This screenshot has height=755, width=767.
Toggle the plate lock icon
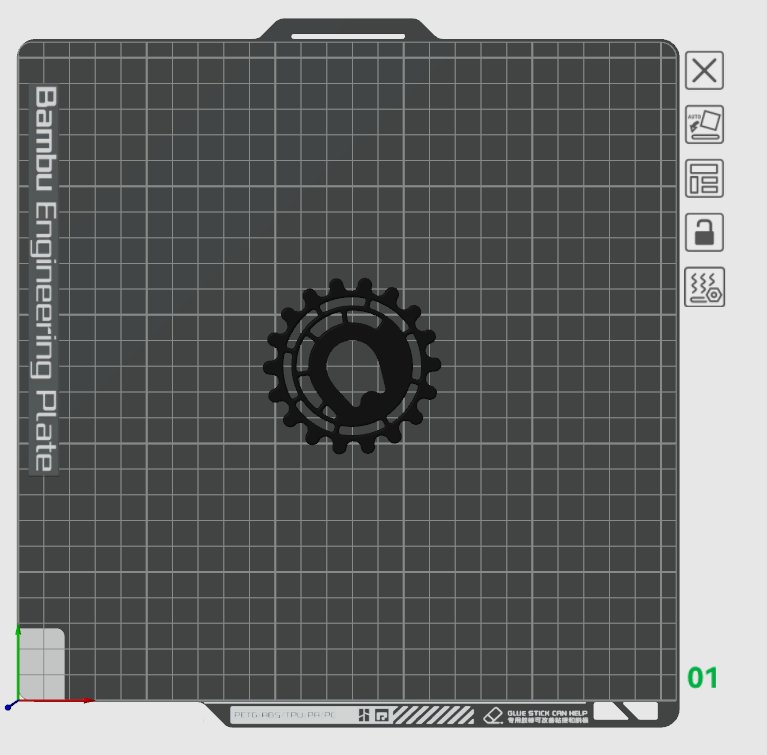pos(704,232)
